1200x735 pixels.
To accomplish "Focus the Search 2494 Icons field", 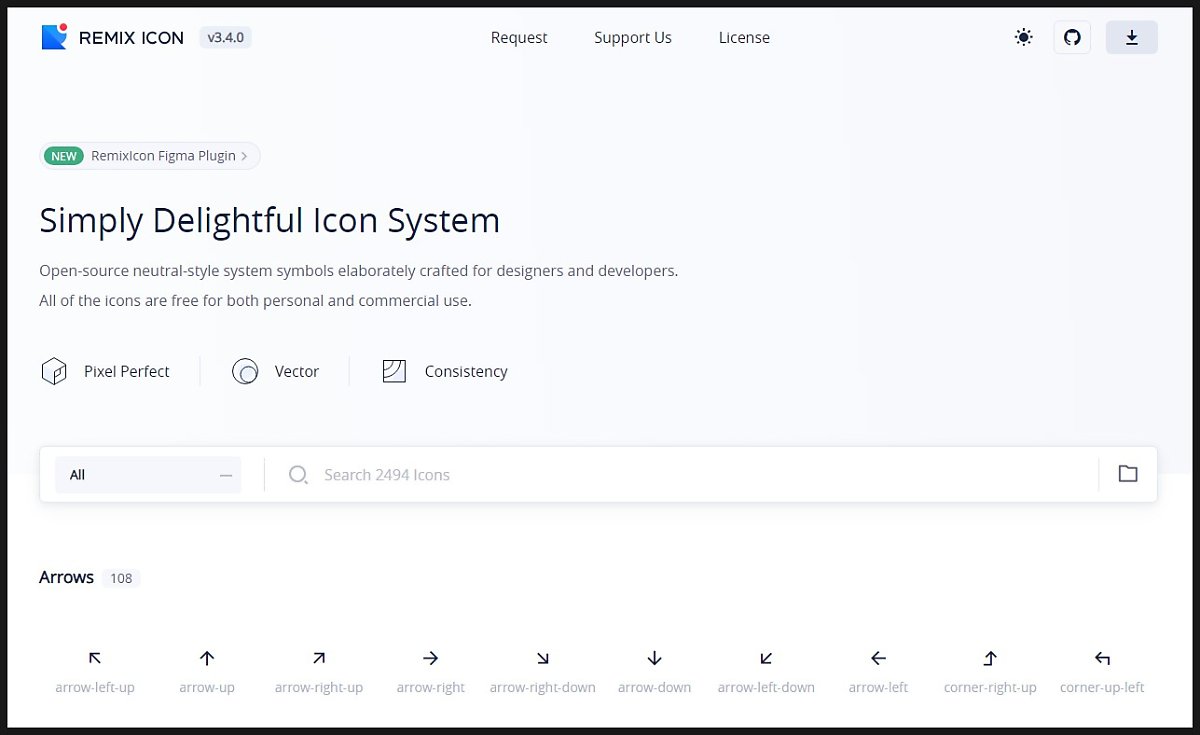I will point(680,475).
